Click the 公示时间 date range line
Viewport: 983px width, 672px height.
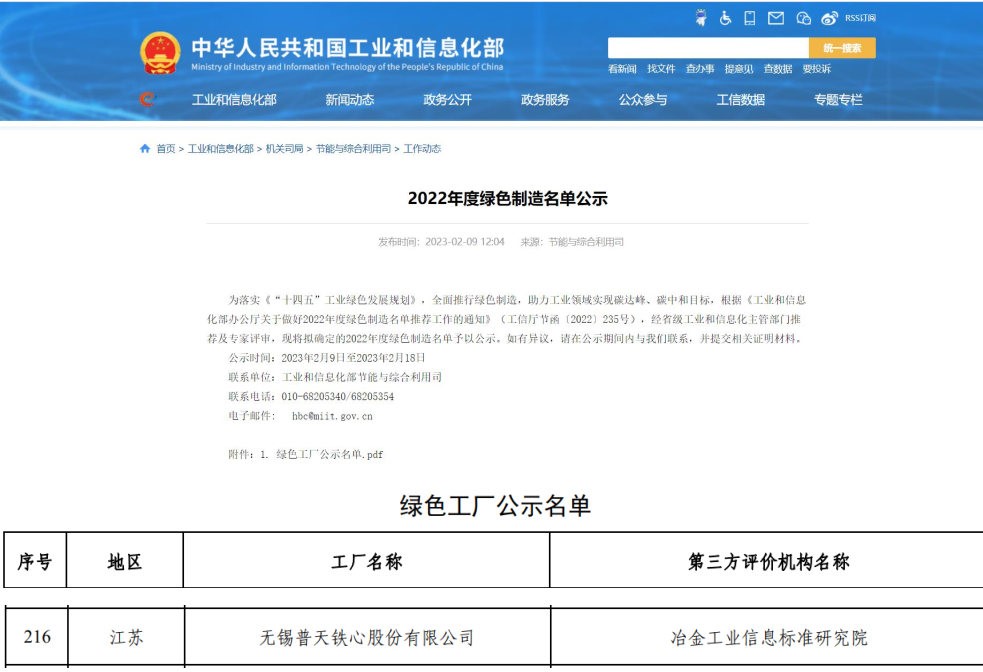(x=327, y=358)
